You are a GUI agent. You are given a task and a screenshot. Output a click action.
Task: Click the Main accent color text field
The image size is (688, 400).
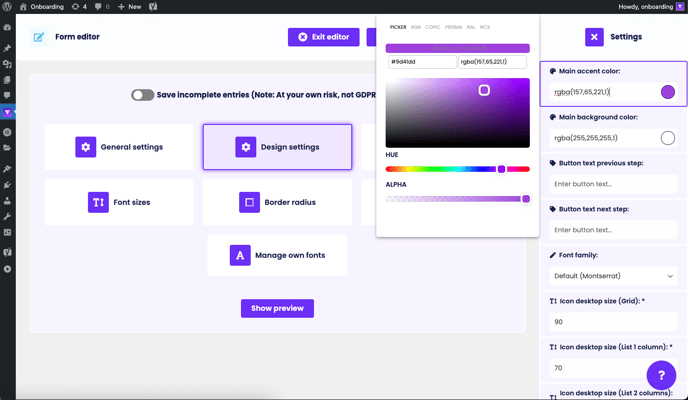pos(603,92)
